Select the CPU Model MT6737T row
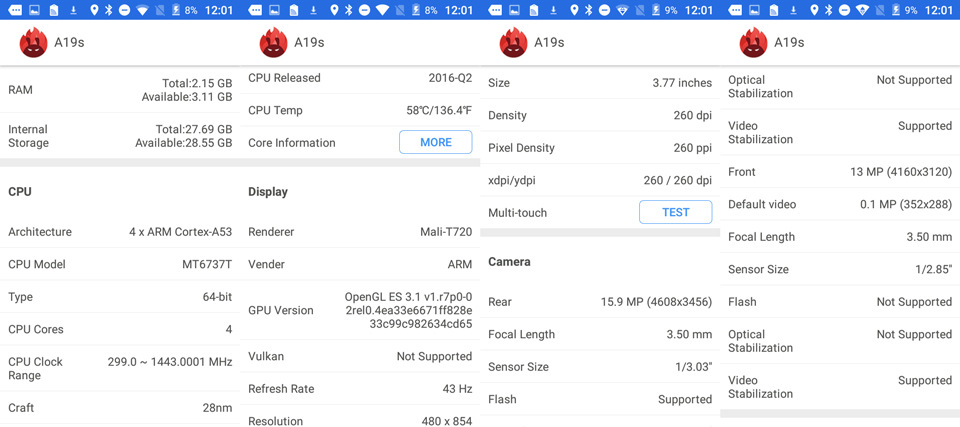The width and height of the screenshot is (960, 427). (x=120, y=265)
